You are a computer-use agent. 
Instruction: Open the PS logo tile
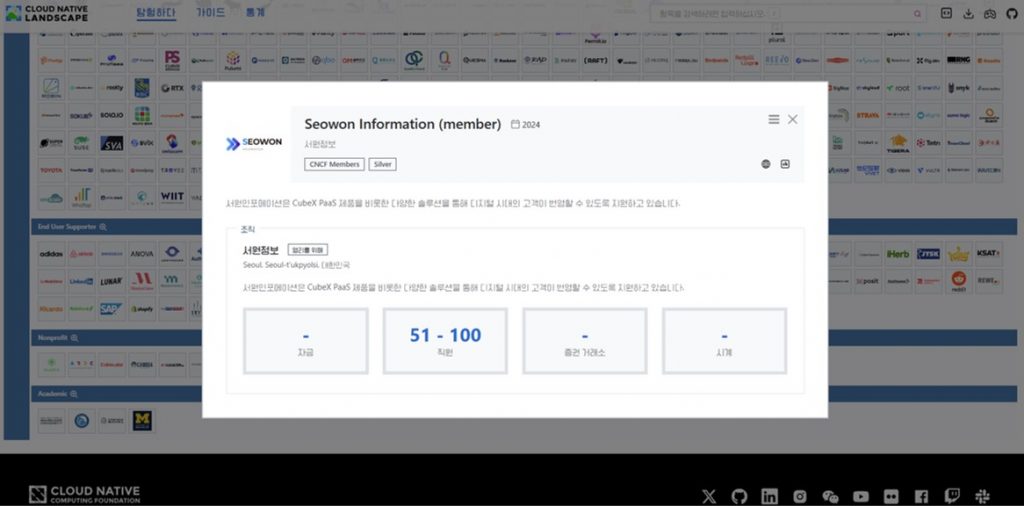172,60
